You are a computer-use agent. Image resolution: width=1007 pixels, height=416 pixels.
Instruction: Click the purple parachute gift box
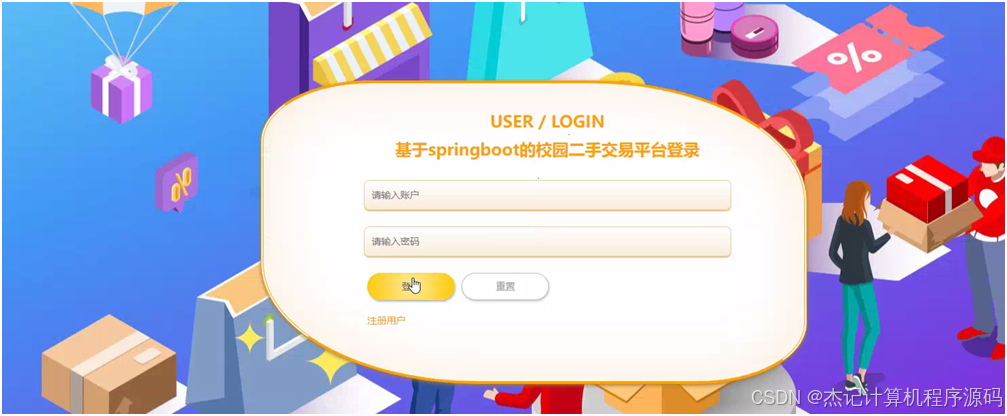coord(121,89)
